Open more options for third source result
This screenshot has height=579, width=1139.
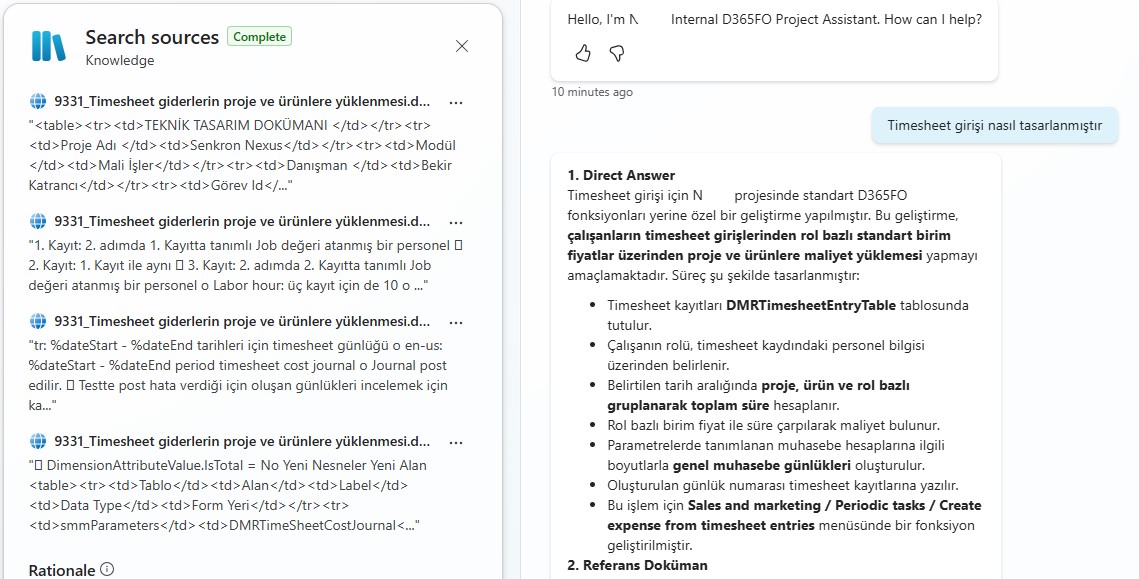point(456,322)
